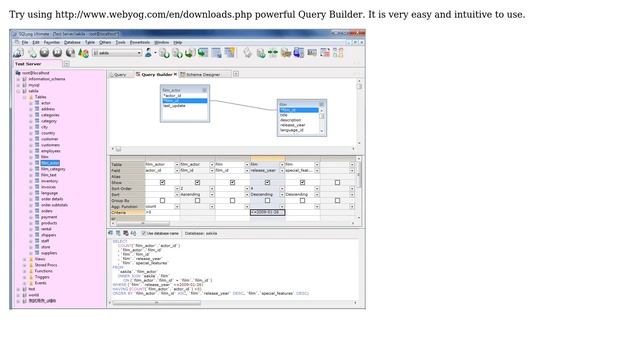This screenshot has width=640, height=360.
Task: Click the green sync arrows toolbar icon
Action: coord(273,53)
